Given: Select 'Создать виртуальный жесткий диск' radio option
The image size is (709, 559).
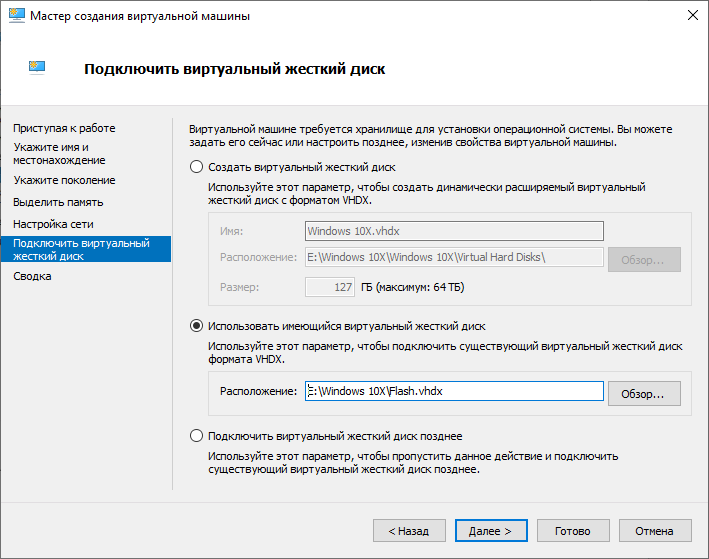Looking at the screenshot, I should click(x=196, y=166).
